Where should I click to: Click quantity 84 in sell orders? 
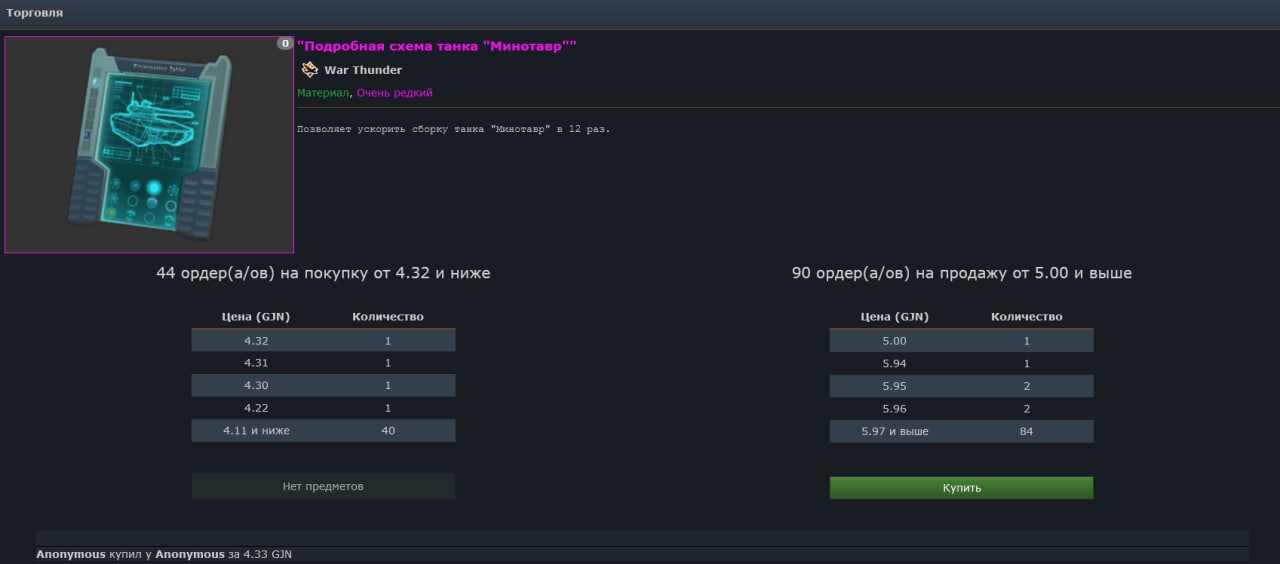coord(1026,431)
